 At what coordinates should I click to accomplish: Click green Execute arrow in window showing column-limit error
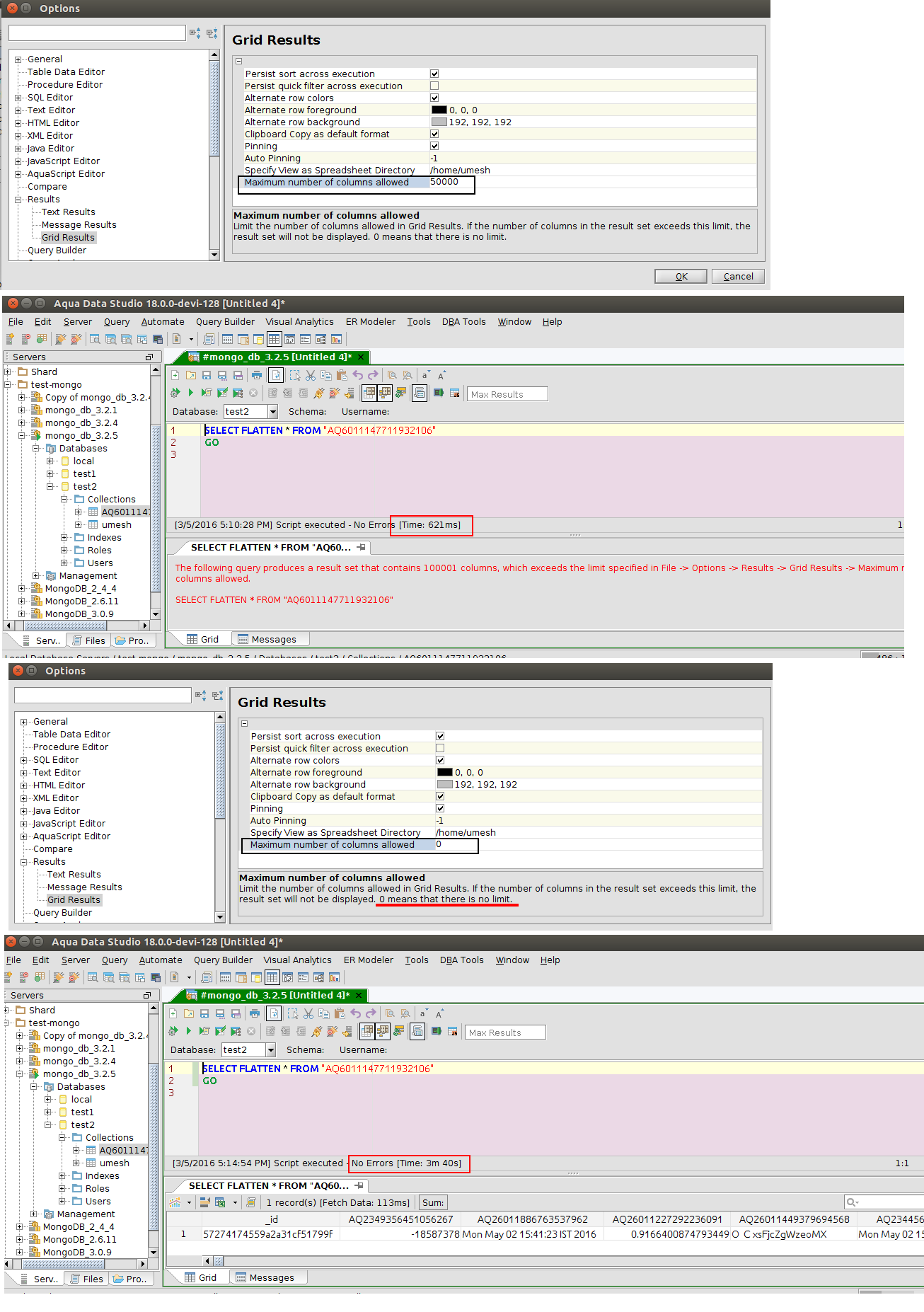pyautogui.click(x=190, y=393)
